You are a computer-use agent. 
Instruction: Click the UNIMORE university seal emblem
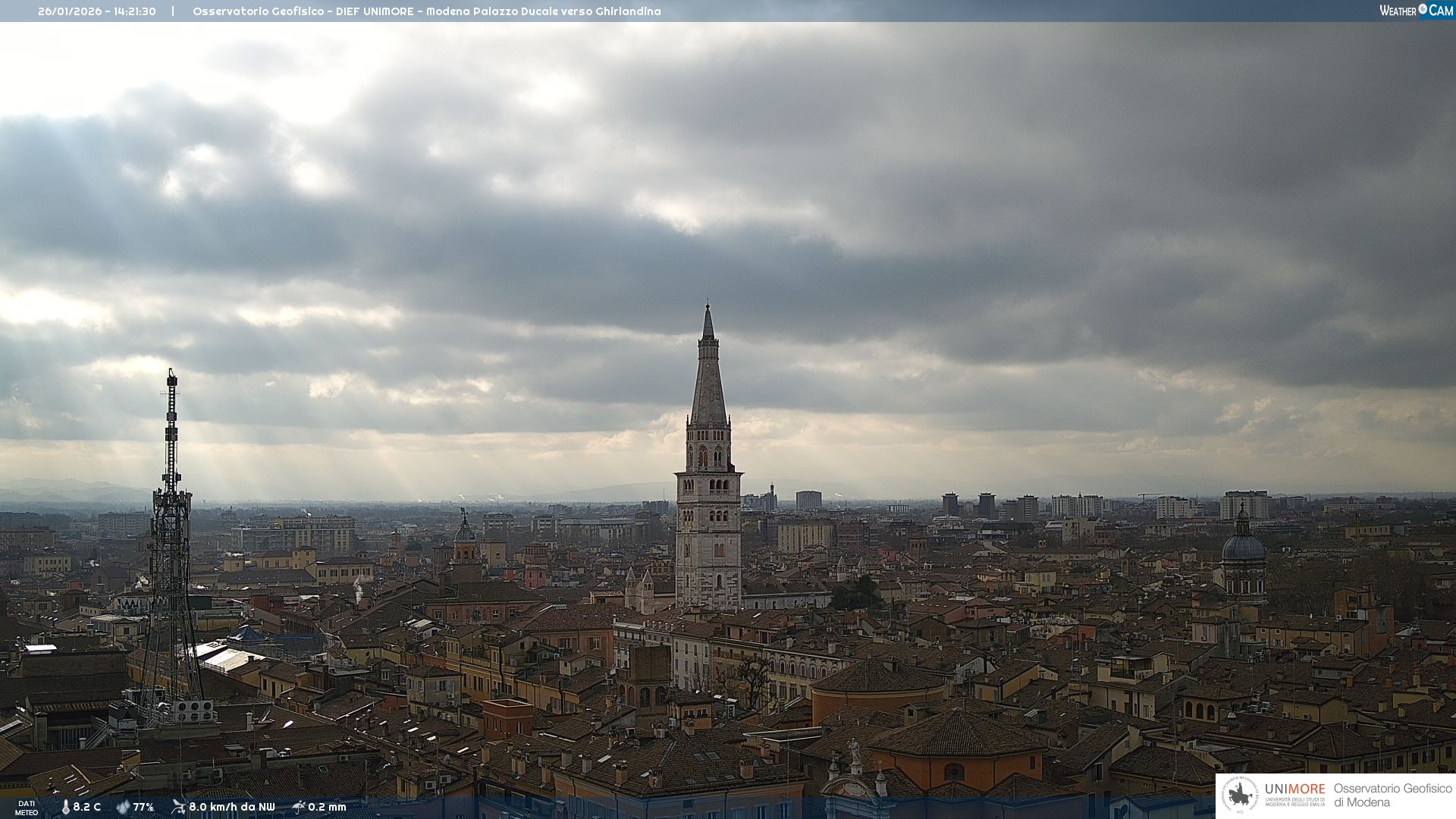1240,795
